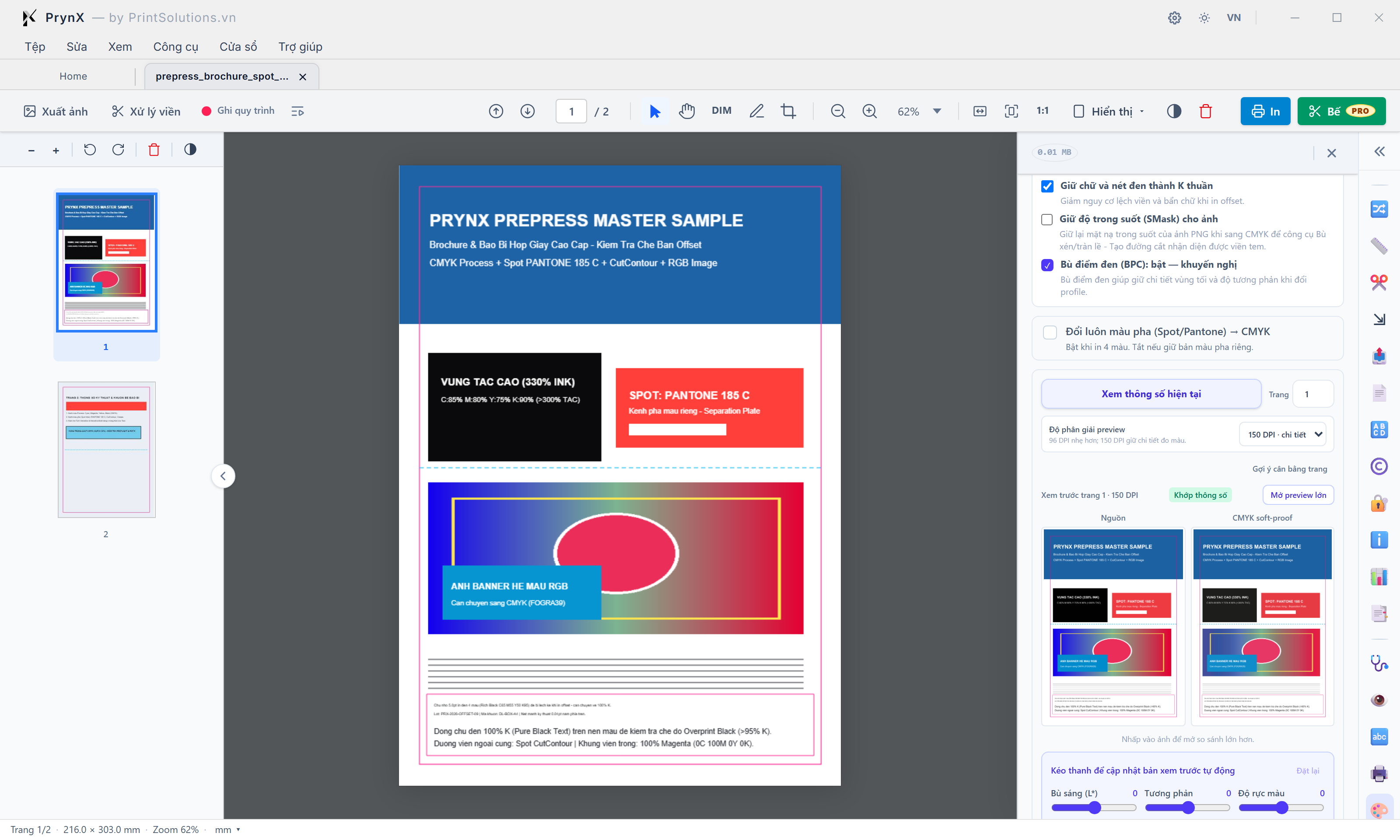This screenshot has height=840, width=1400.
Task: Delete page using main toolbar trash icon
Action: 1206,112
